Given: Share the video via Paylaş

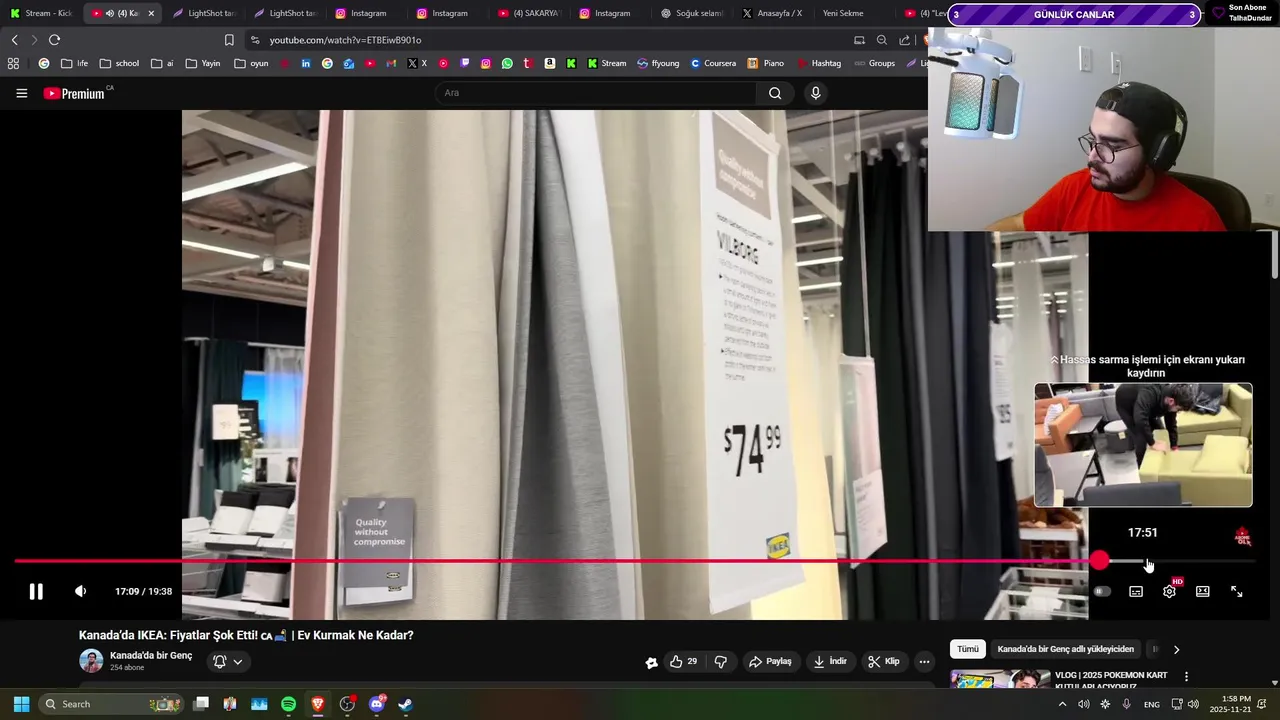Looking at the screenshot, I should (770, 661).
